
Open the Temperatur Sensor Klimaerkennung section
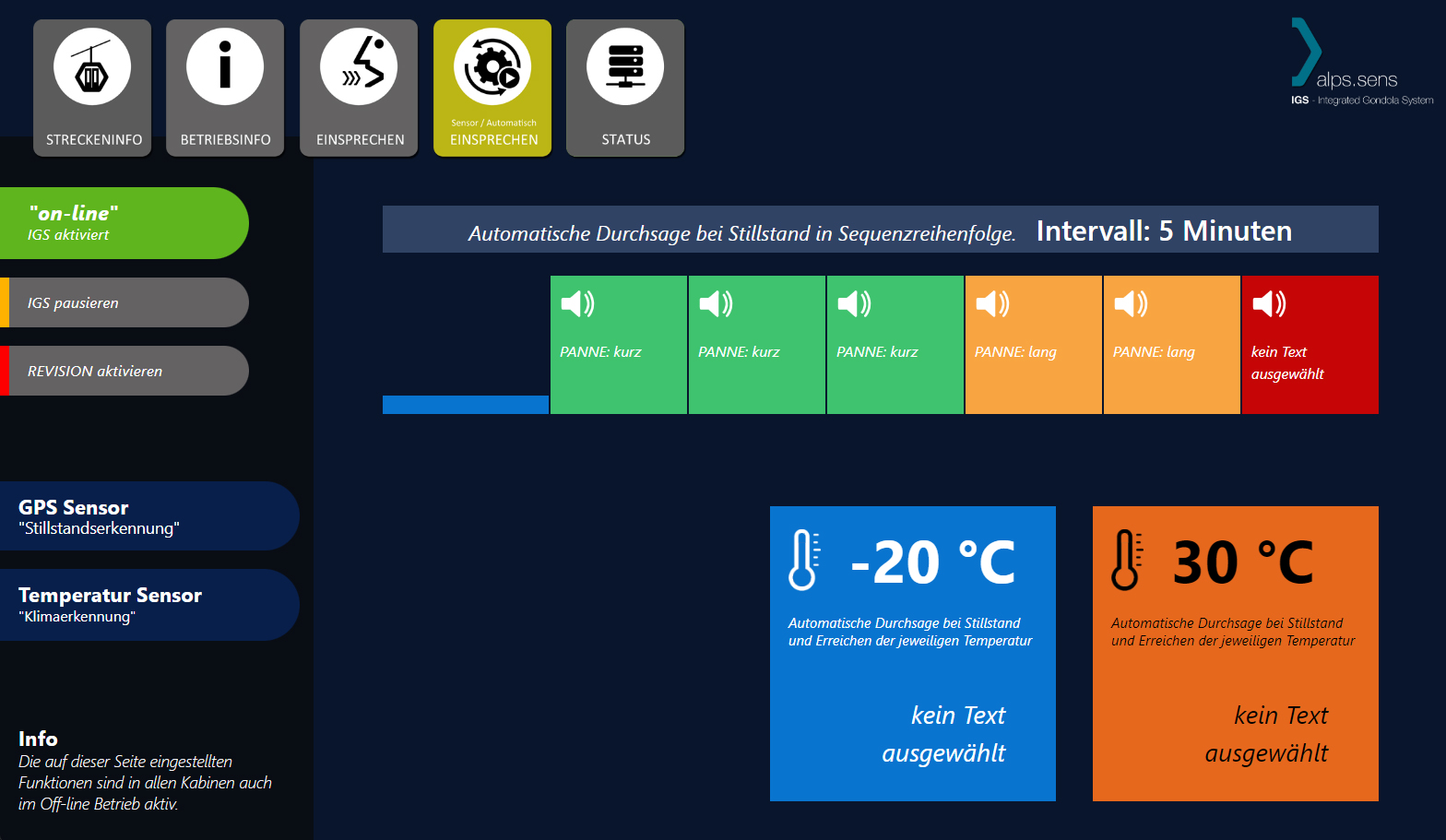coord(148,605)
